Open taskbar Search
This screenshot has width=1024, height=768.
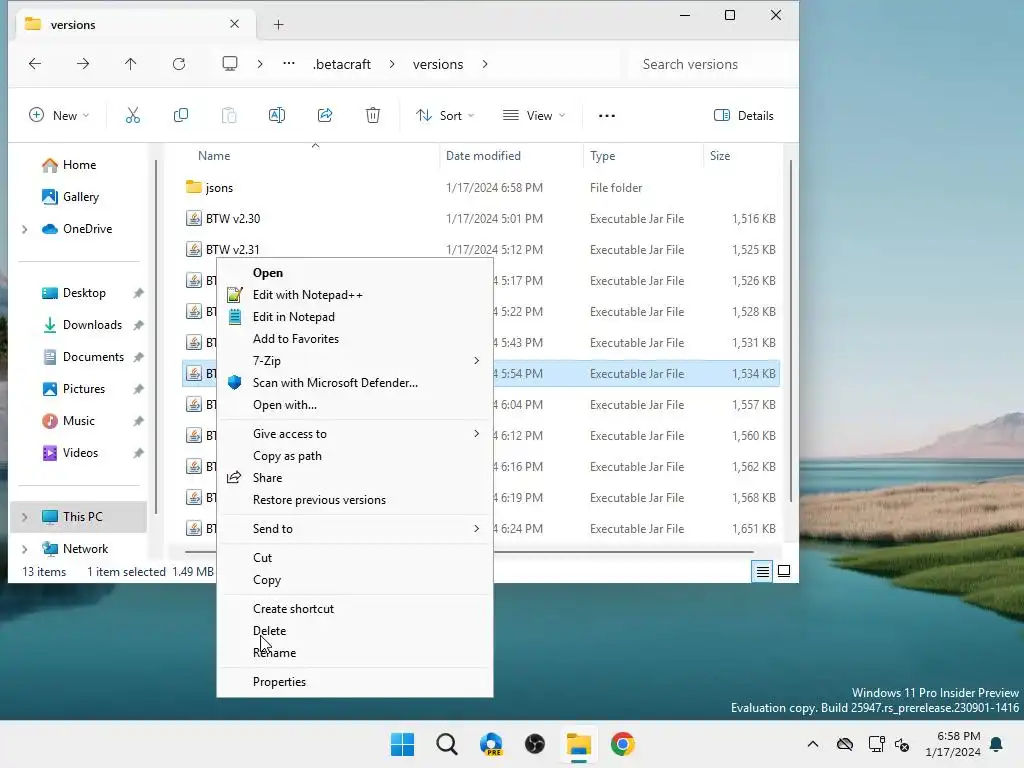point(447,744)
